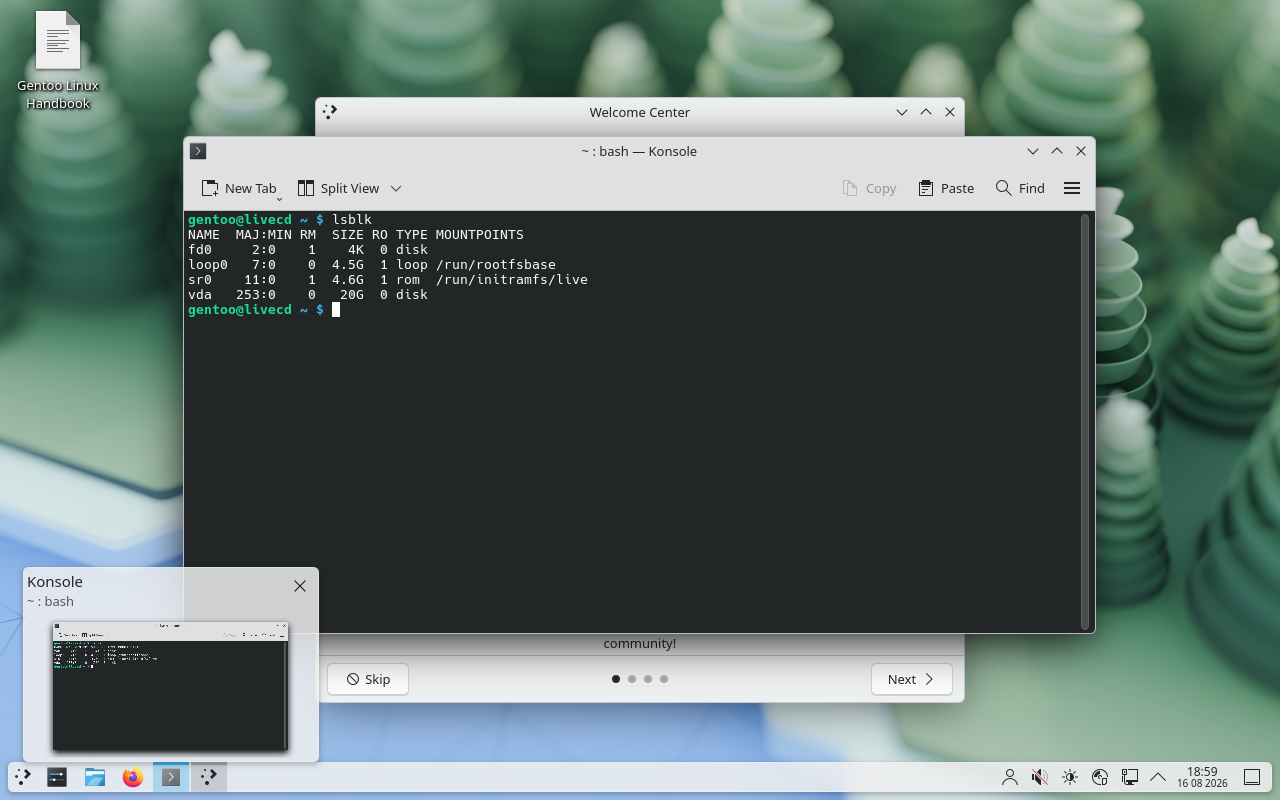Open the Dolphin file manager taskbar icon
Image resolution: width=1280 pixels, height=800 pixels.
click(95, 777)
